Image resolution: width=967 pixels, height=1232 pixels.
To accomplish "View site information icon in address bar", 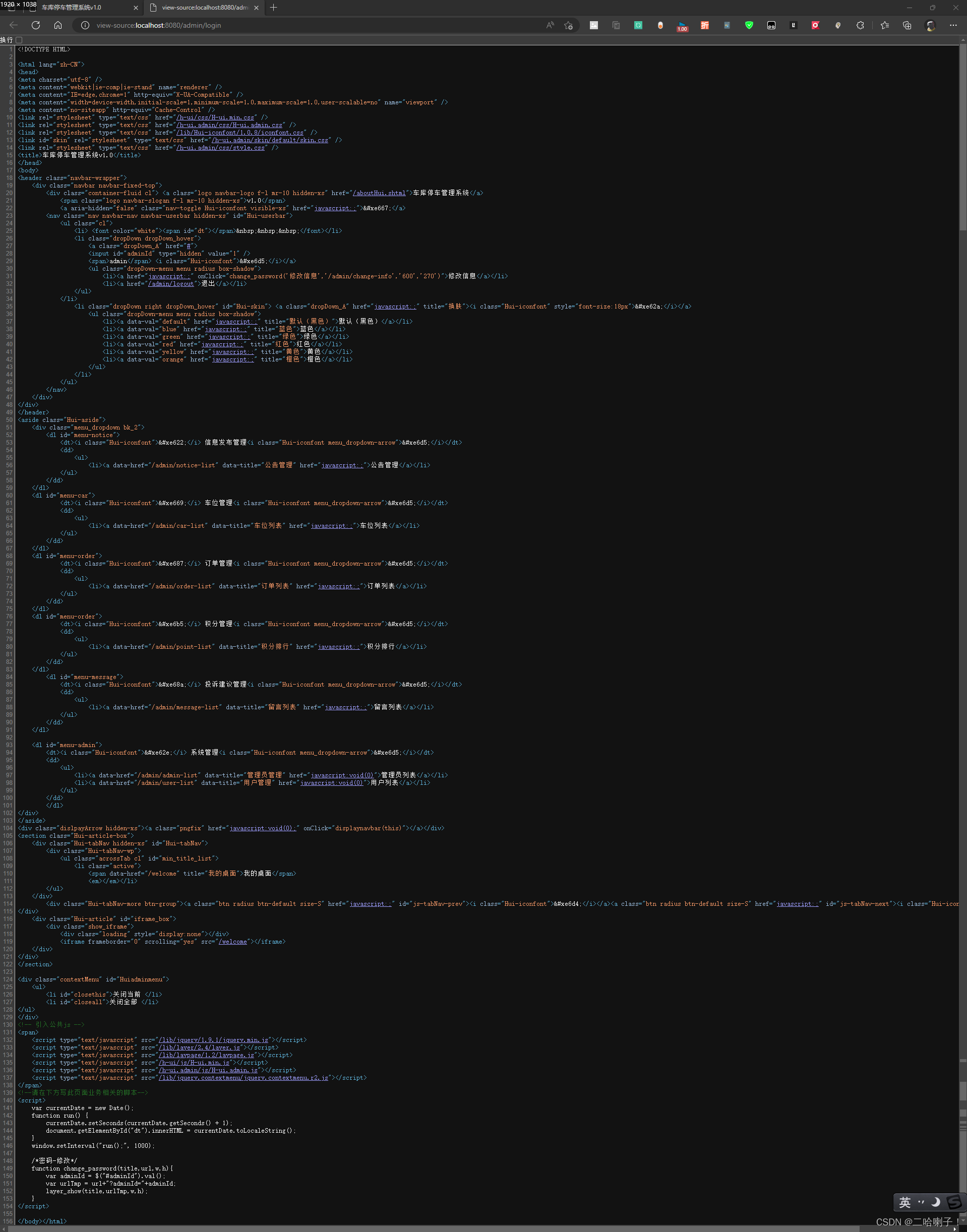I will pyautogui.click(x=85, y=25).
